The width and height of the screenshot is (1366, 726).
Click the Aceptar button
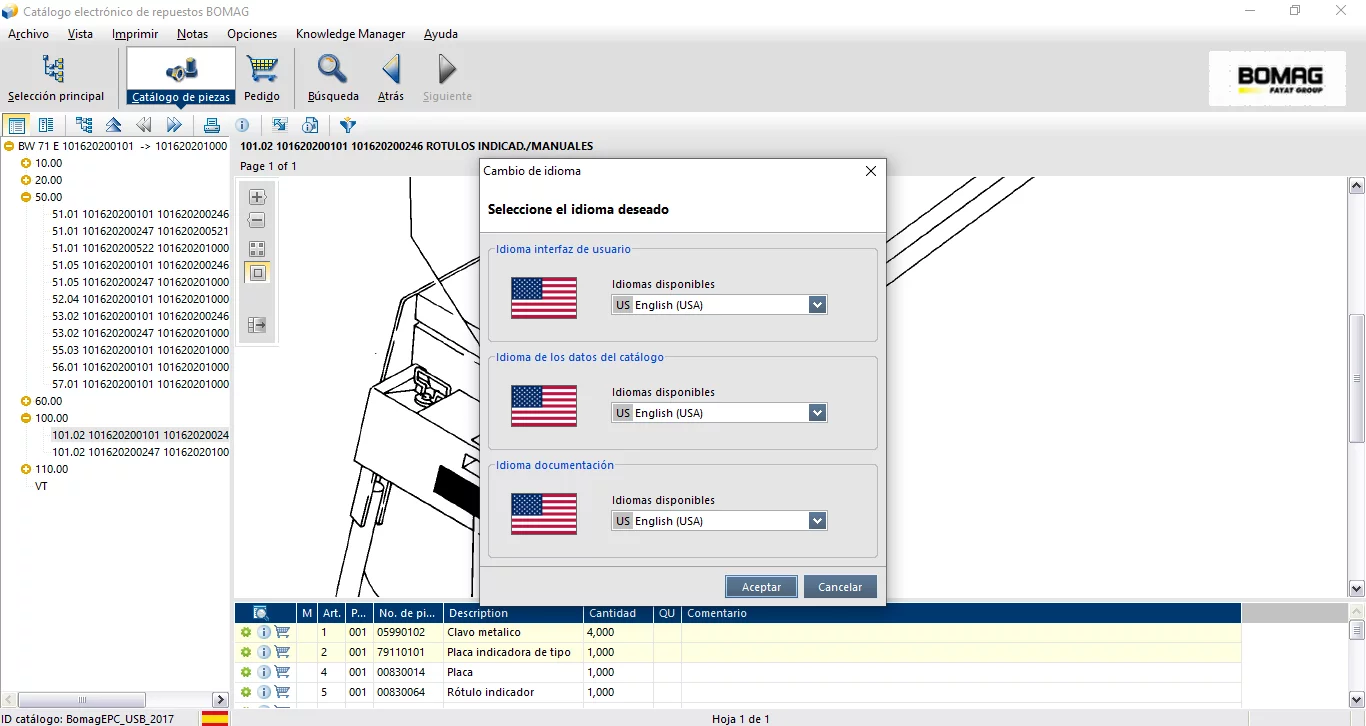point(761,587)
